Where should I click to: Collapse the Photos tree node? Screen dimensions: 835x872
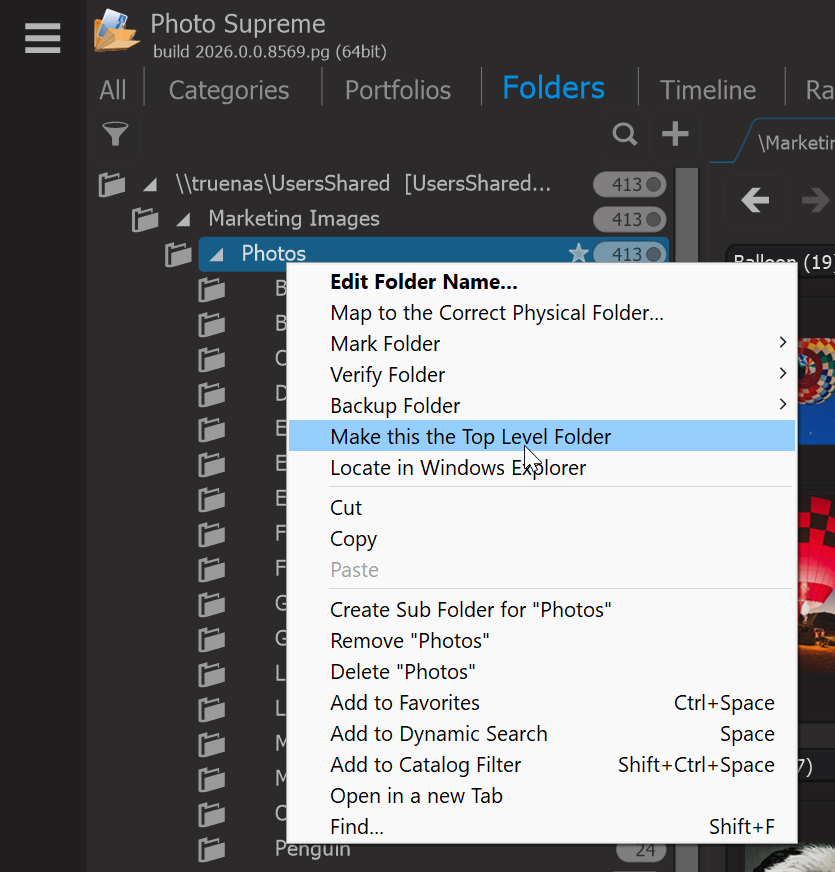pos(216,255)
